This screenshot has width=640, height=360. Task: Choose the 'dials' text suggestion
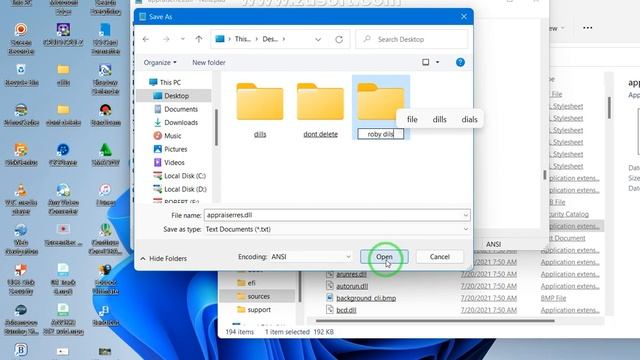pyautogui.click(x=469, y=120)
